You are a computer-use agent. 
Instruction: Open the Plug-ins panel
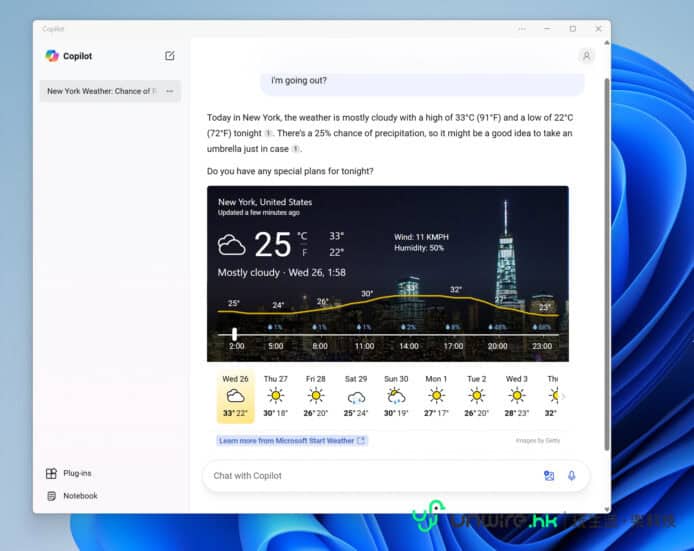(76, 473)
